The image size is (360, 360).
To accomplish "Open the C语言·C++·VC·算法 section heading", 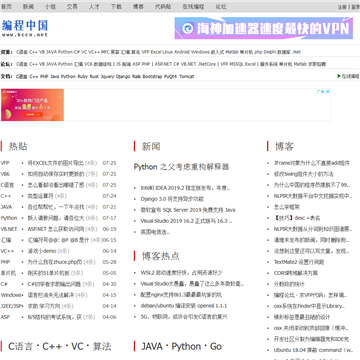I will pyautogui.click(x=60, y=346).
